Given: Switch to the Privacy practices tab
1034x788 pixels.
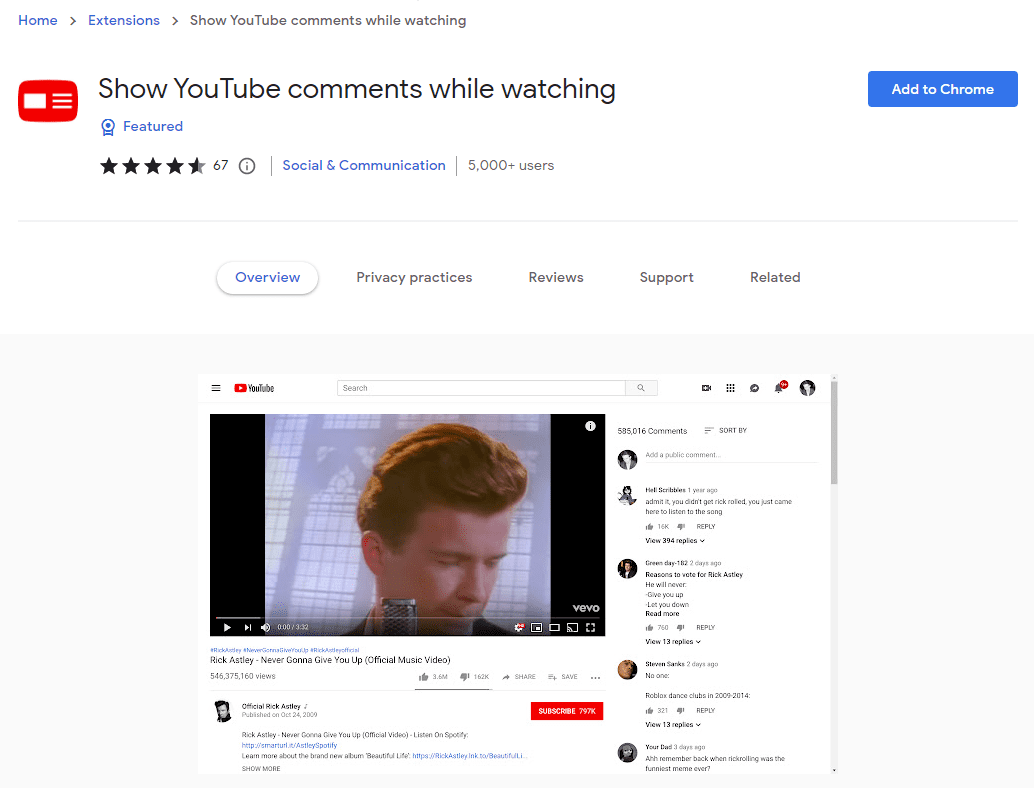Looking at the screenshot, I should [x=414, y=278].
